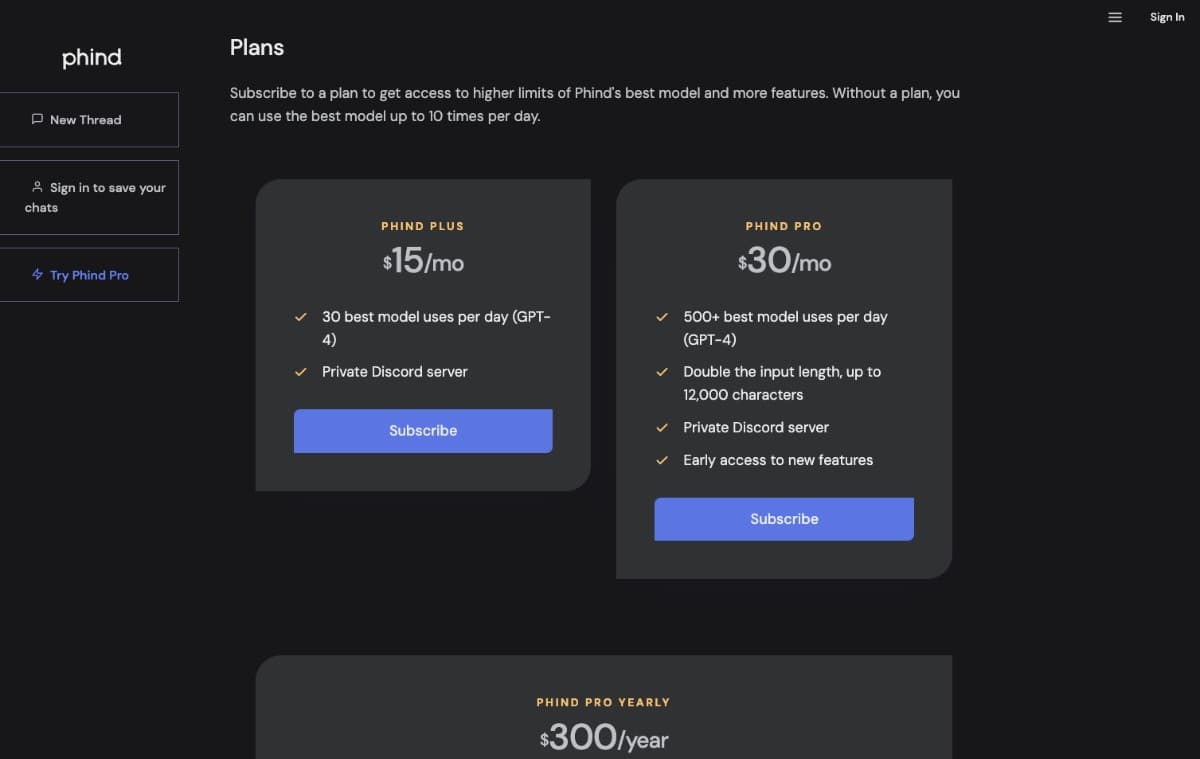1200x759 pixels.
Task: Click the Plans page heading
Action: 257,47
